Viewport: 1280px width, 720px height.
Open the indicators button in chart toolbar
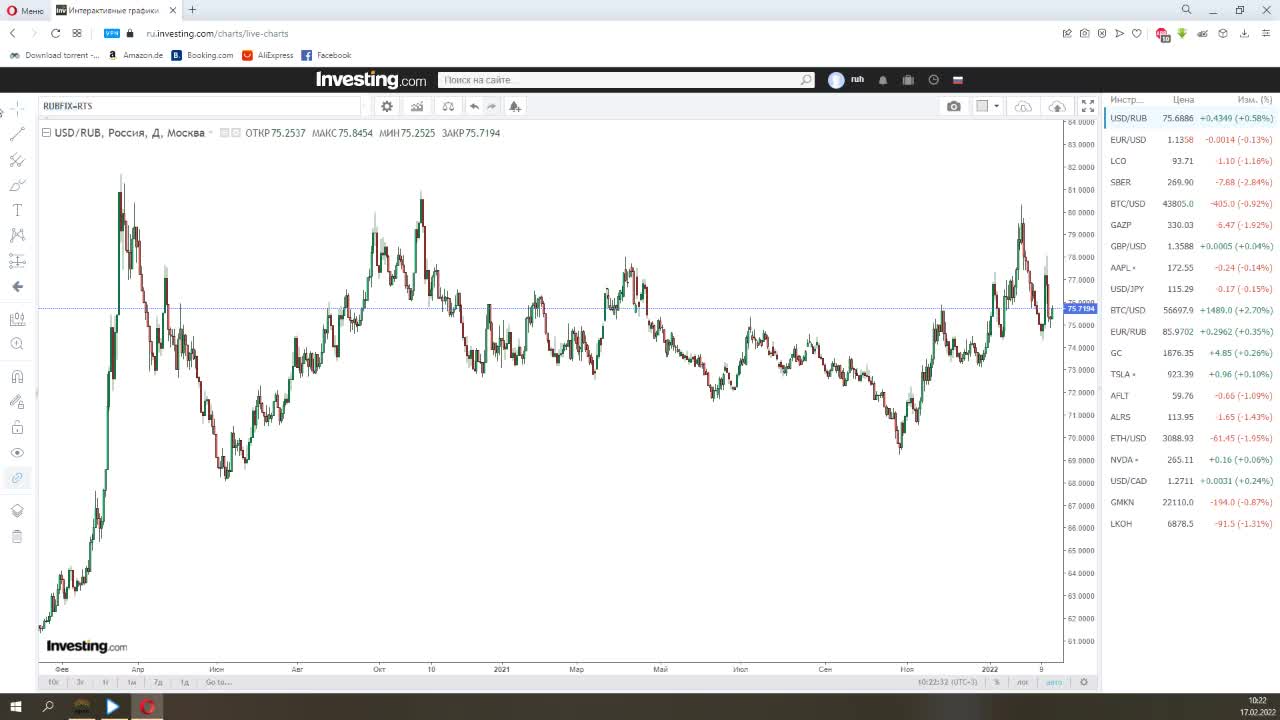pyautogui.click(x=417, y=106)
